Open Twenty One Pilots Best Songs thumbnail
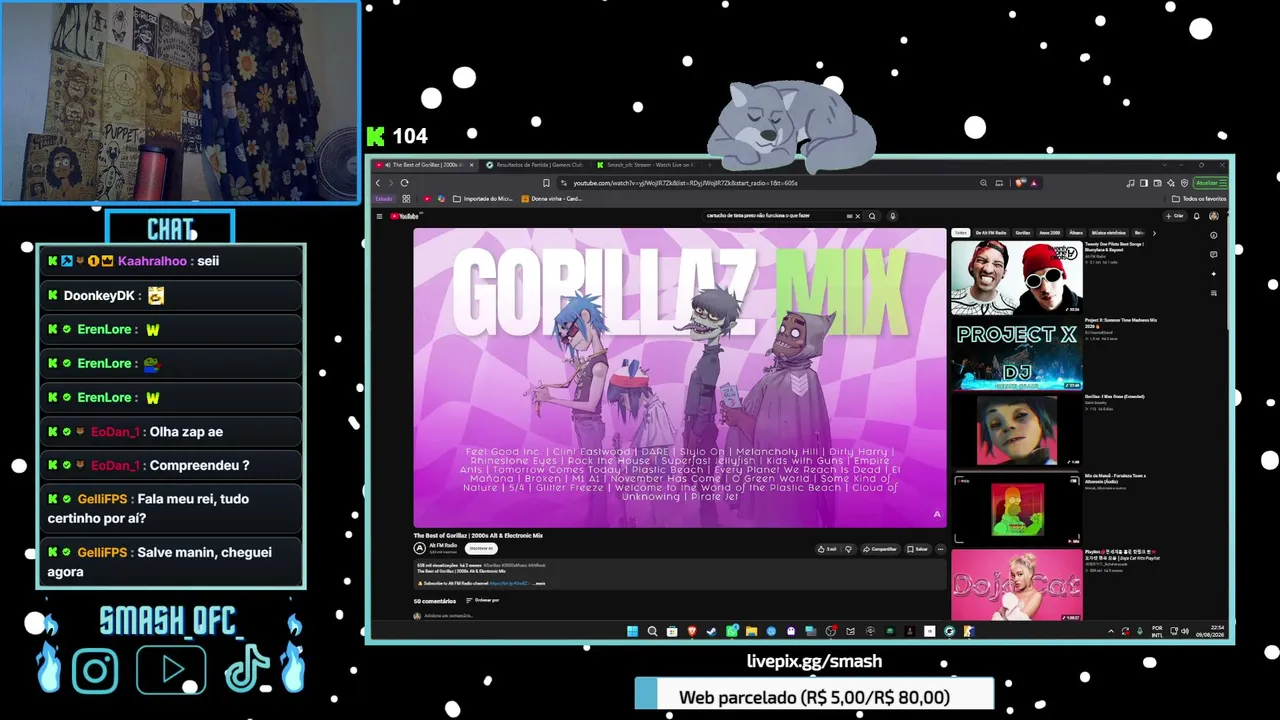1280x720 pixels. pyautogui.click(x=1017, y=277)
